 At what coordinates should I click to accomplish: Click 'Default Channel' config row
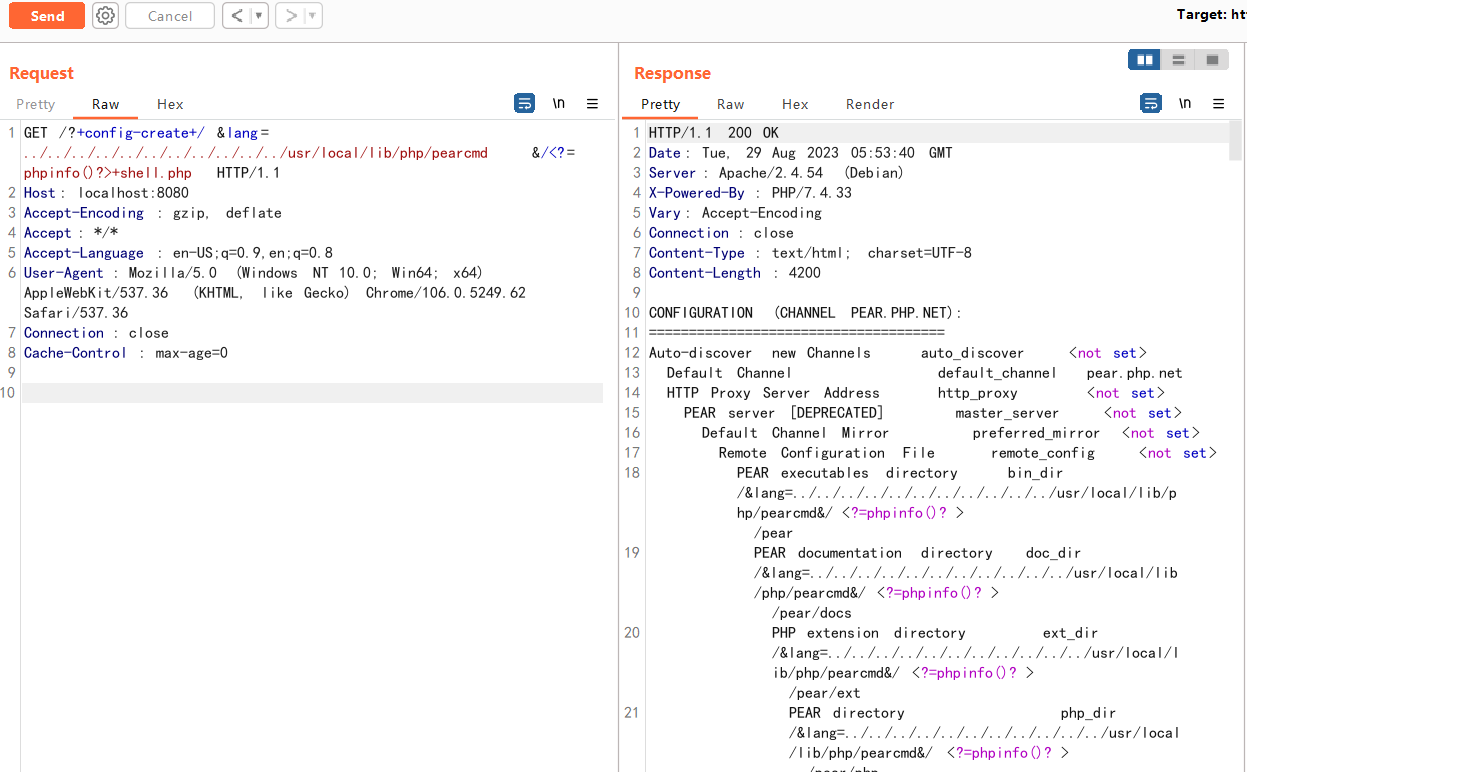[x=925, y=373]
